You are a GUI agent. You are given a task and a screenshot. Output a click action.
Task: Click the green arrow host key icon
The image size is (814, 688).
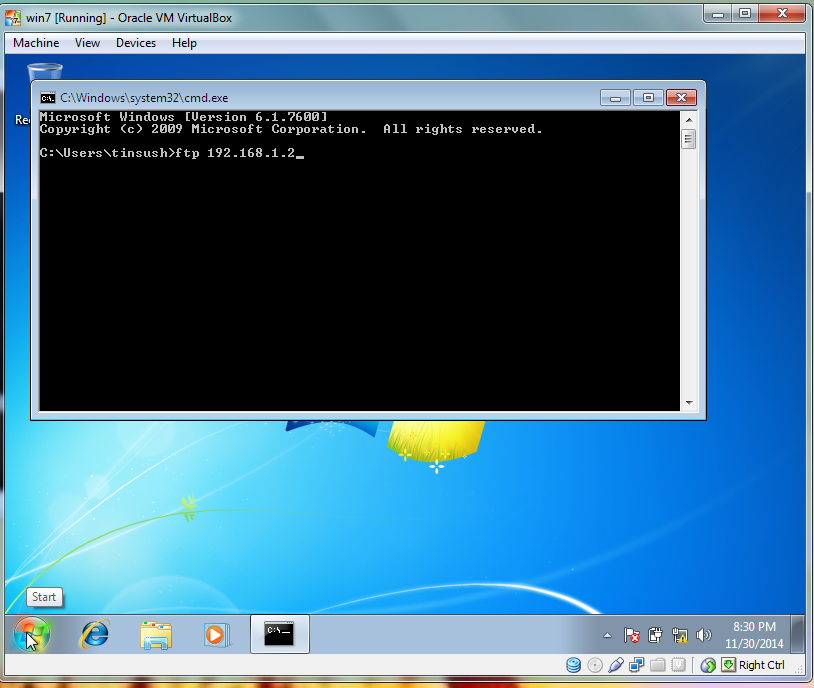[728, 665]
